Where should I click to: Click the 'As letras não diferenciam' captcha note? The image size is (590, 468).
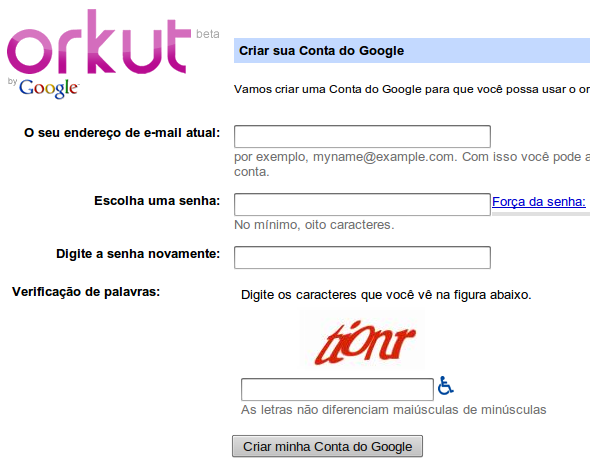[394, 410]
